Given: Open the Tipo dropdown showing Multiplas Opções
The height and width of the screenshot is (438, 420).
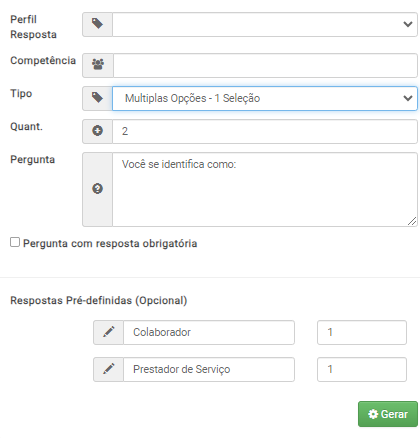Looking at the screenshot, I should click(x=265, y=98).
